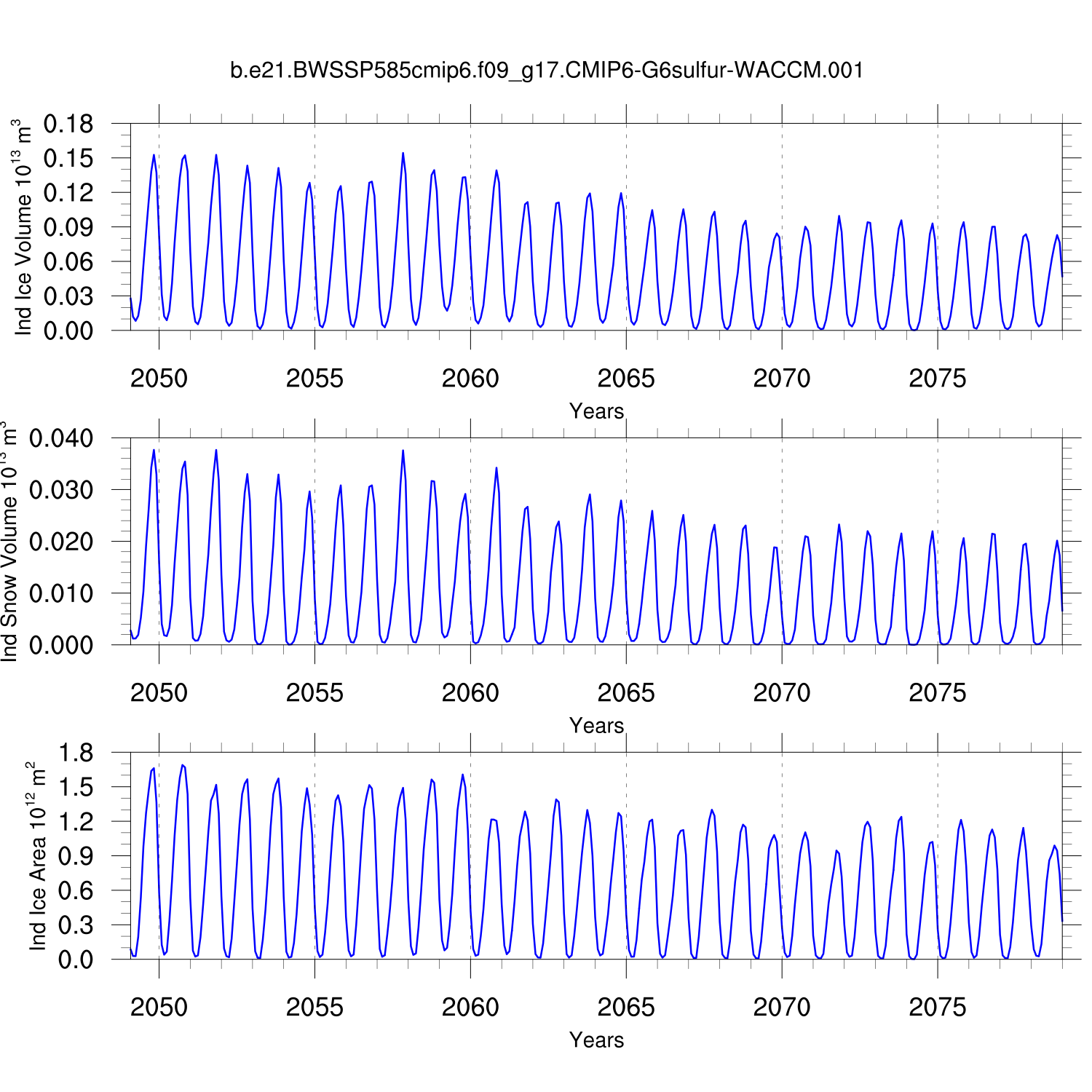Click the 2050 label under the Ice Volume plot
This screenshot has width=1092, height=1092.
(159, 379)
